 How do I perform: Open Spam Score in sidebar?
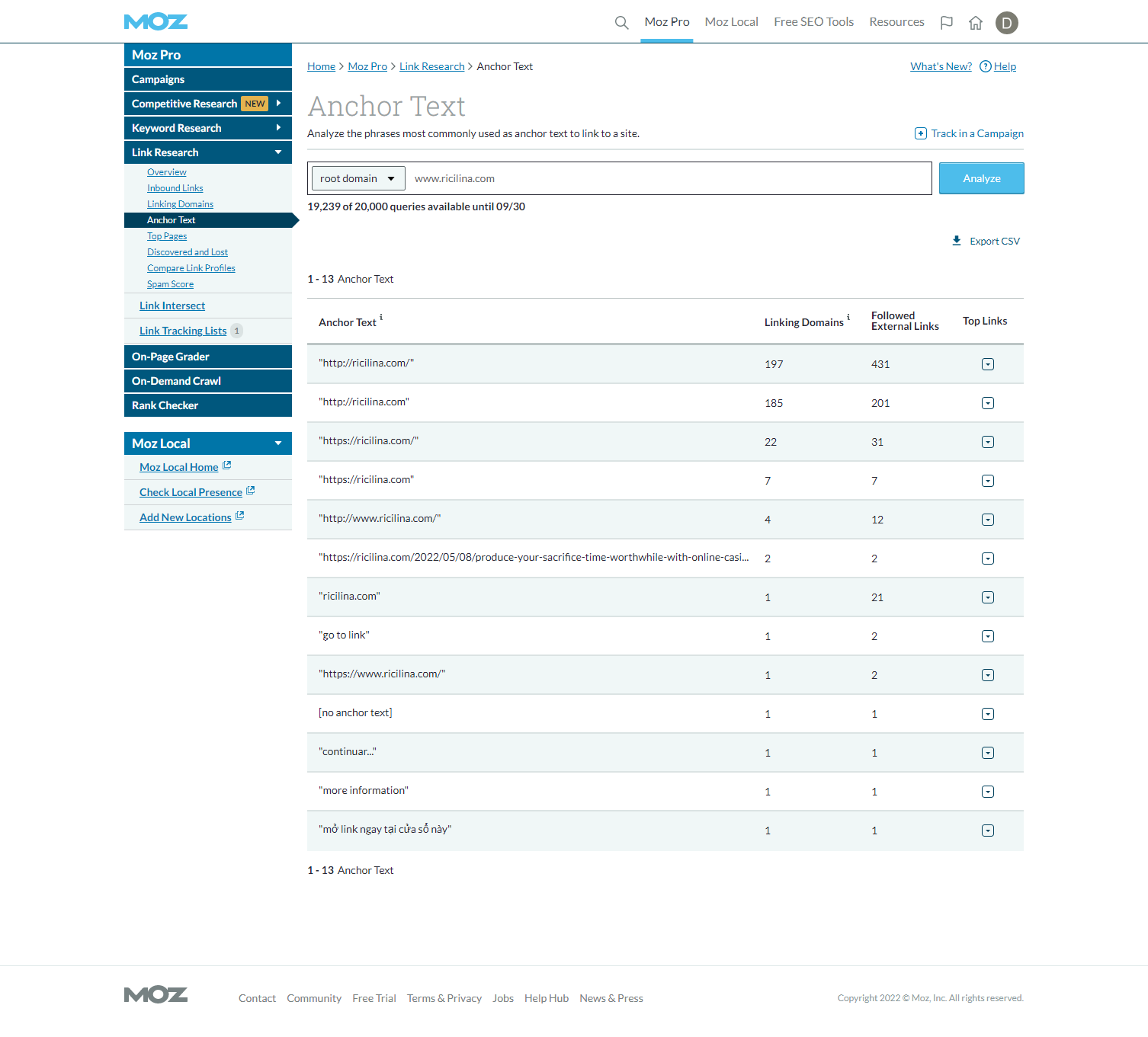[170, 284]
